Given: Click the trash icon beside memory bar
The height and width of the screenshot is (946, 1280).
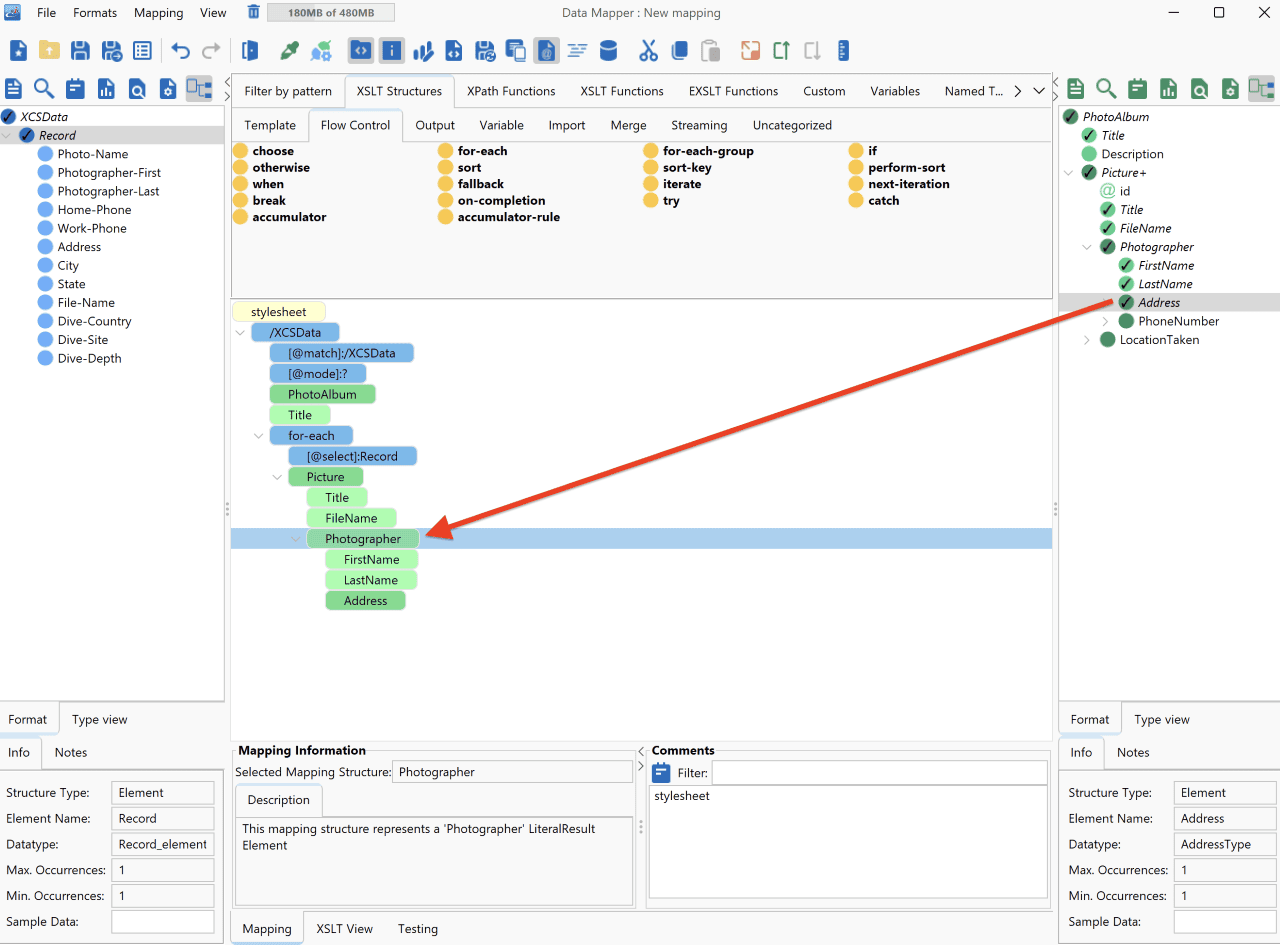Looking at the screenshot, I should 254,12.
